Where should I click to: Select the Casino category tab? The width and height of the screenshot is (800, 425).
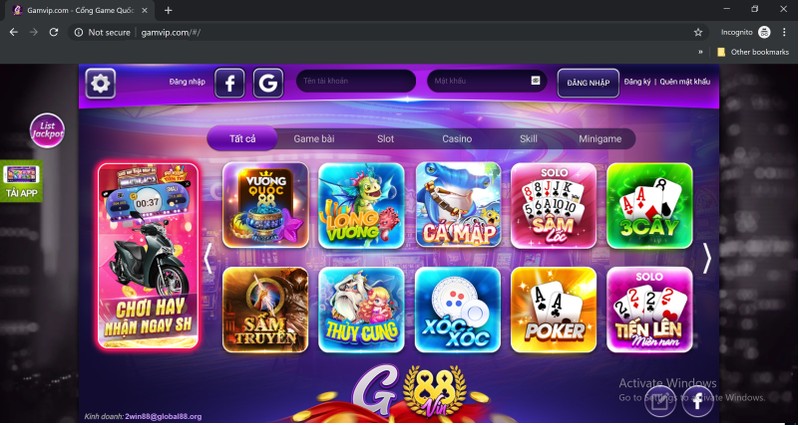coord(457,139)
